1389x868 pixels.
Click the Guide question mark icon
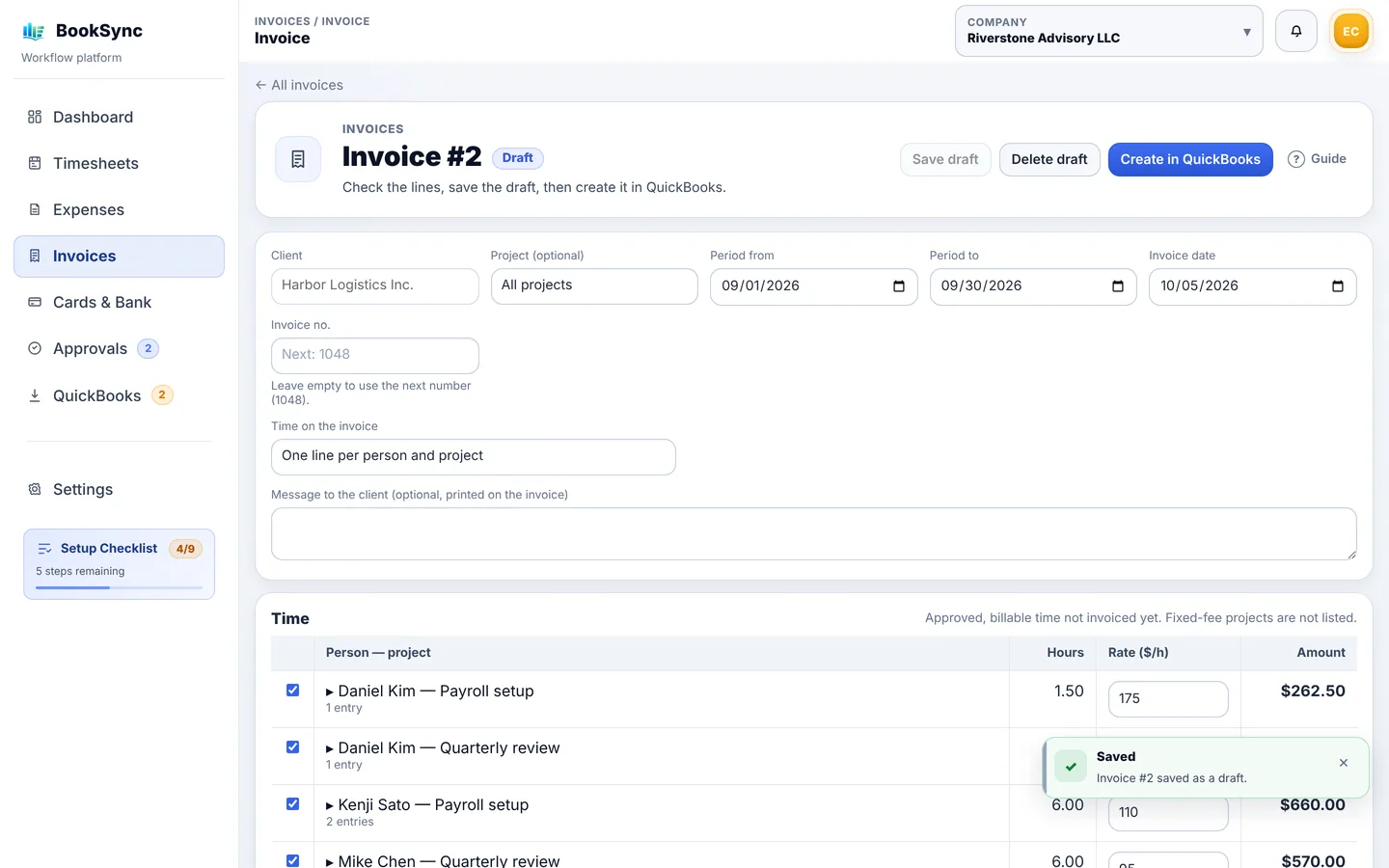pyautogui.click(x=1296, y=159)
